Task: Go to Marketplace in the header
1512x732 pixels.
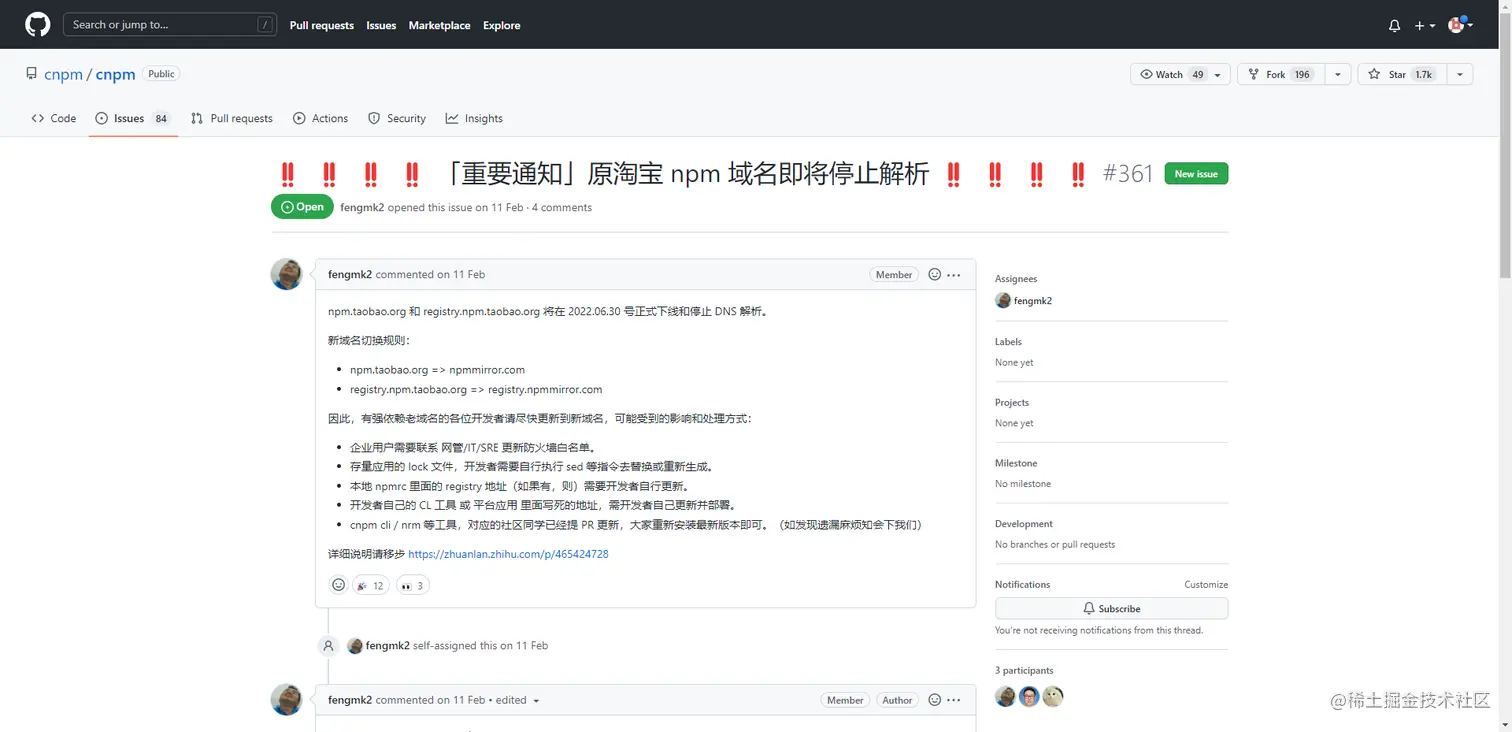Action: (439, 26)
